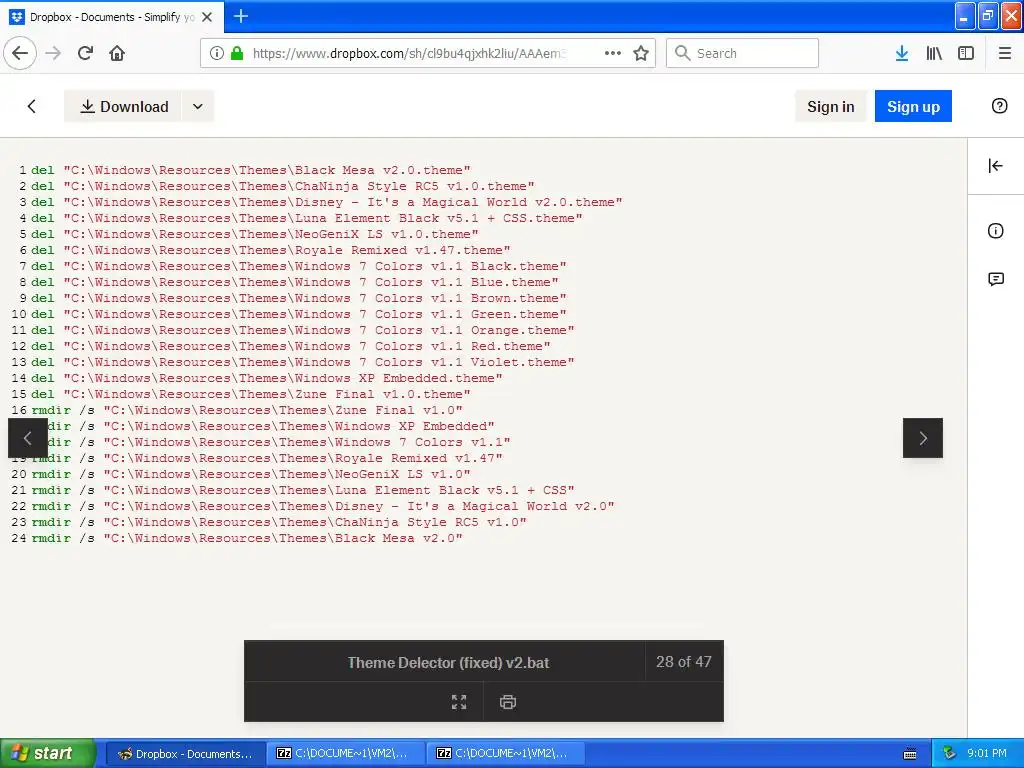Viewport: 1024px width, 768px height.
Task: Click the 28 of 47 file counter
Action: coord(684,662)
